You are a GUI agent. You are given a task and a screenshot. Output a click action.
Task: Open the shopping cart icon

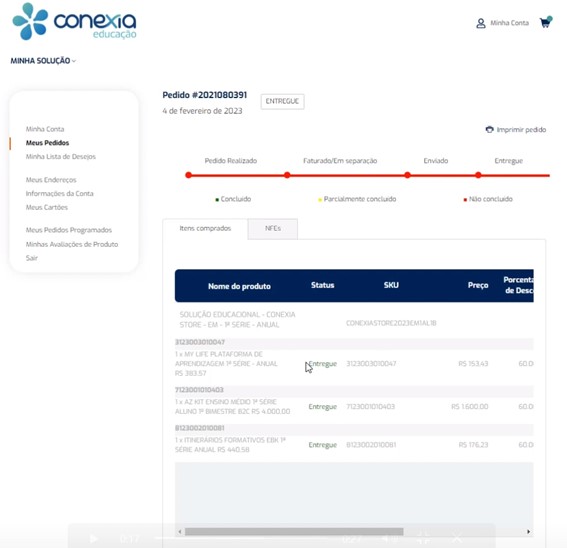[546, 22]
